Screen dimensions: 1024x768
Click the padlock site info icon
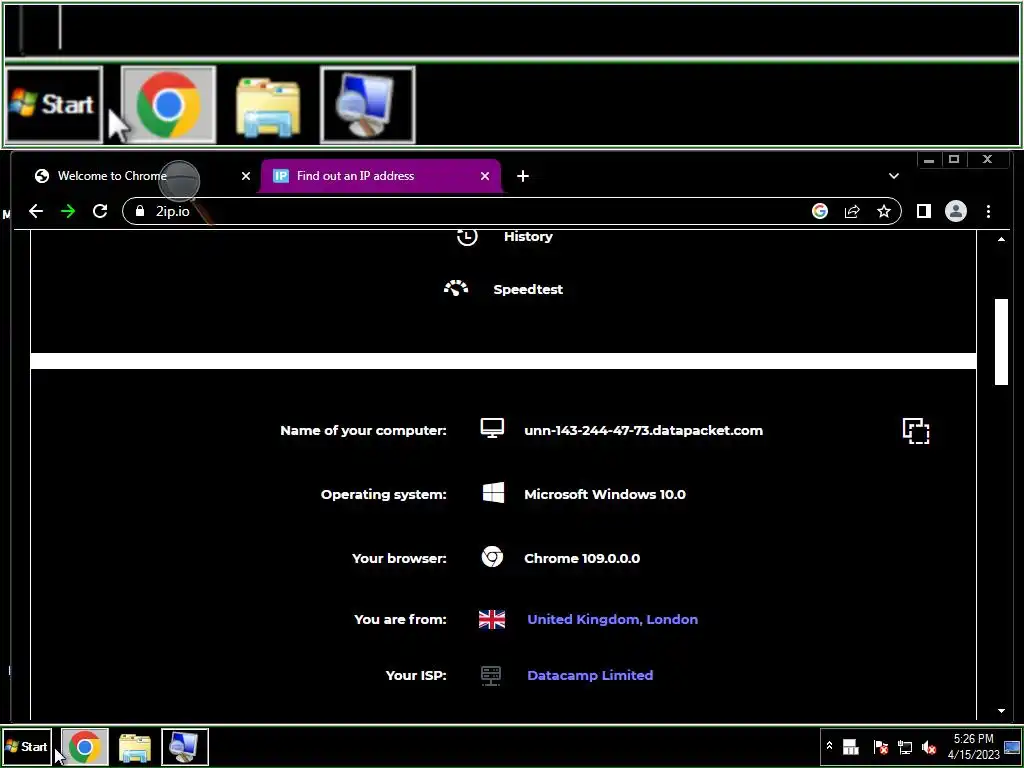pyautogui.click(x=140, y=211)
